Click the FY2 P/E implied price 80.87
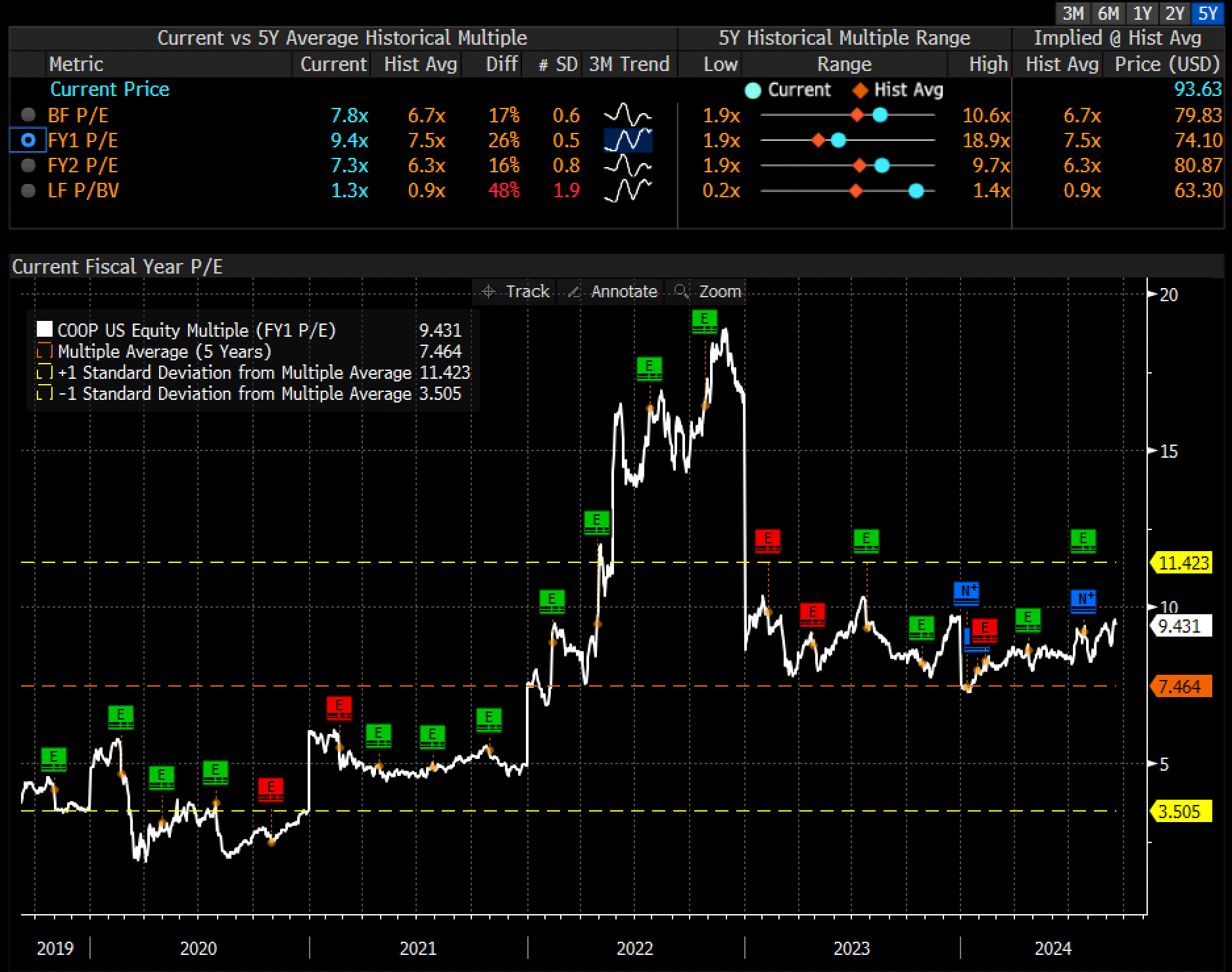1232x972 pixels. point(1198,166)
